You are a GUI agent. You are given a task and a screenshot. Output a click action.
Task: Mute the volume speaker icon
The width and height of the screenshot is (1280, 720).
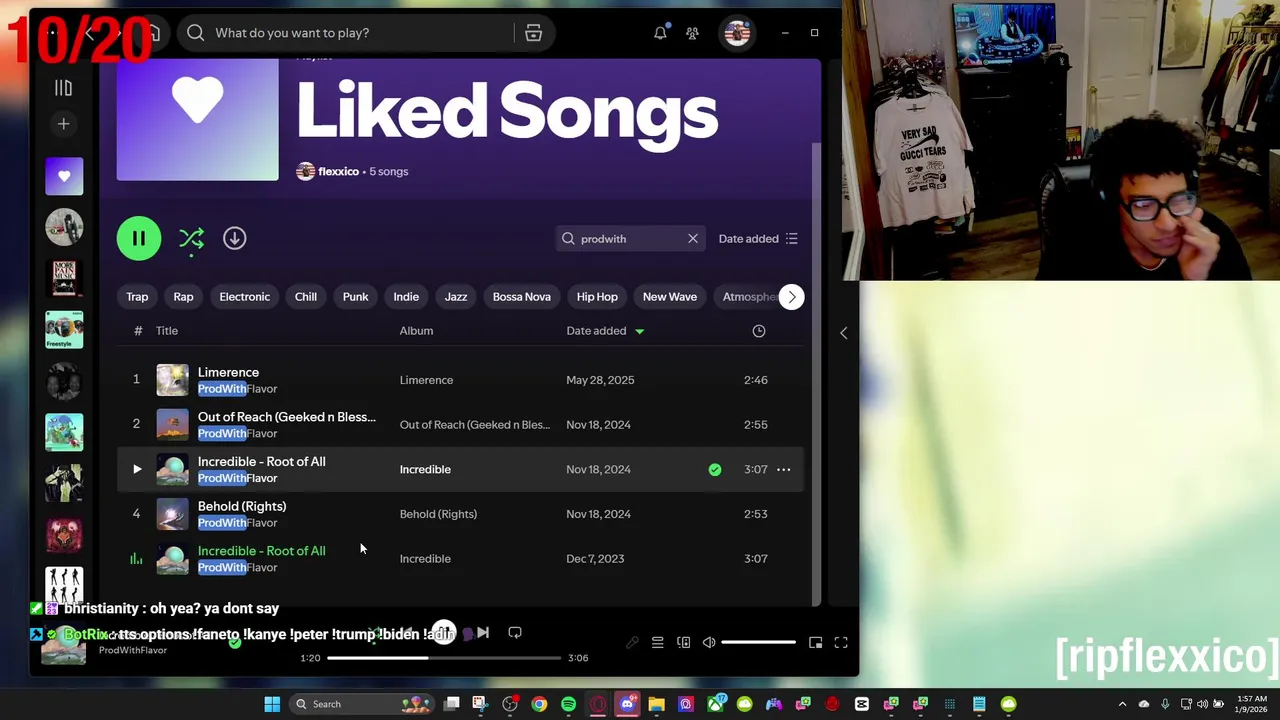pyautogui.click(x=709, y=643)
